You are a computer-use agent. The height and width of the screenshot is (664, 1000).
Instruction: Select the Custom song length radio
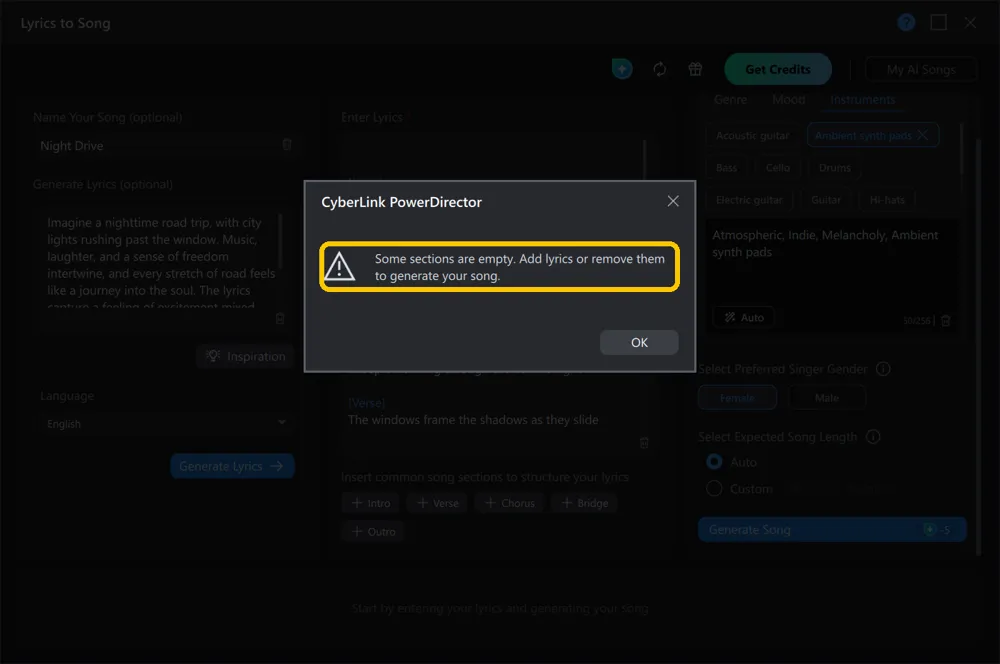click(x=714, y=489)
